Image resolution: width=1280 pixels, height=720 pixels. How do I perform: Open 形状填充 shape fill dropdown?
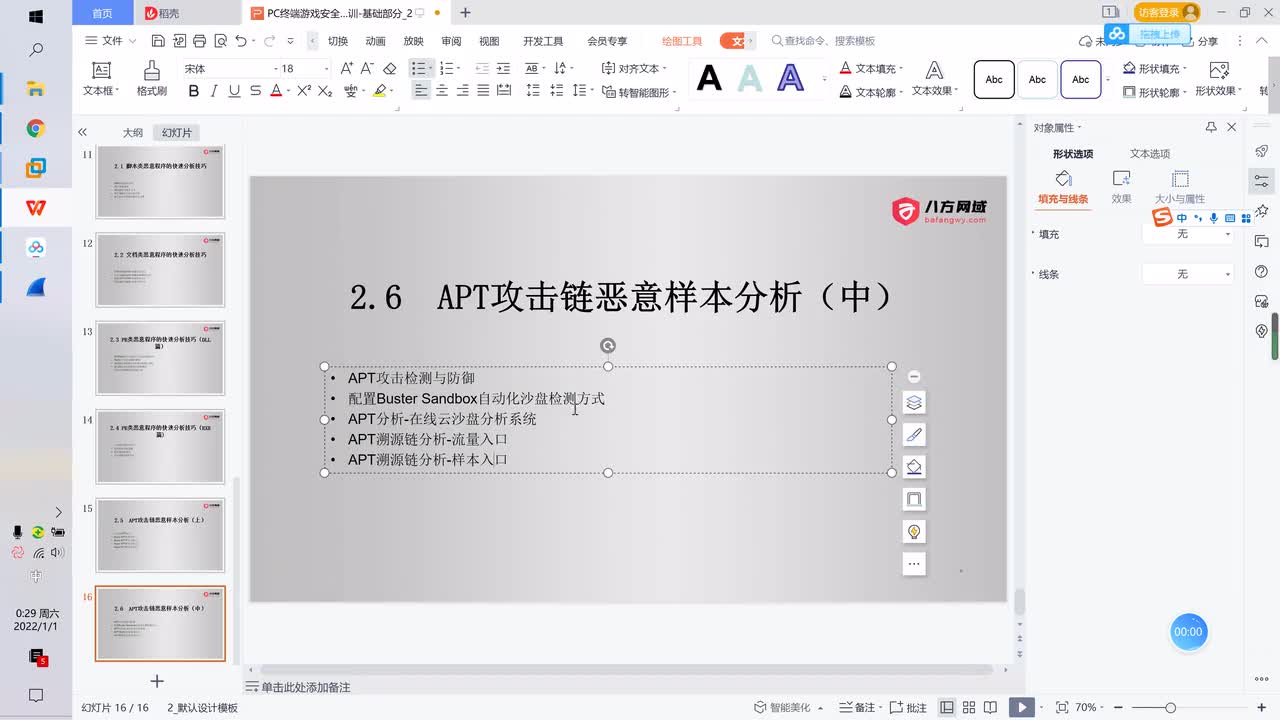(1155, 68)
